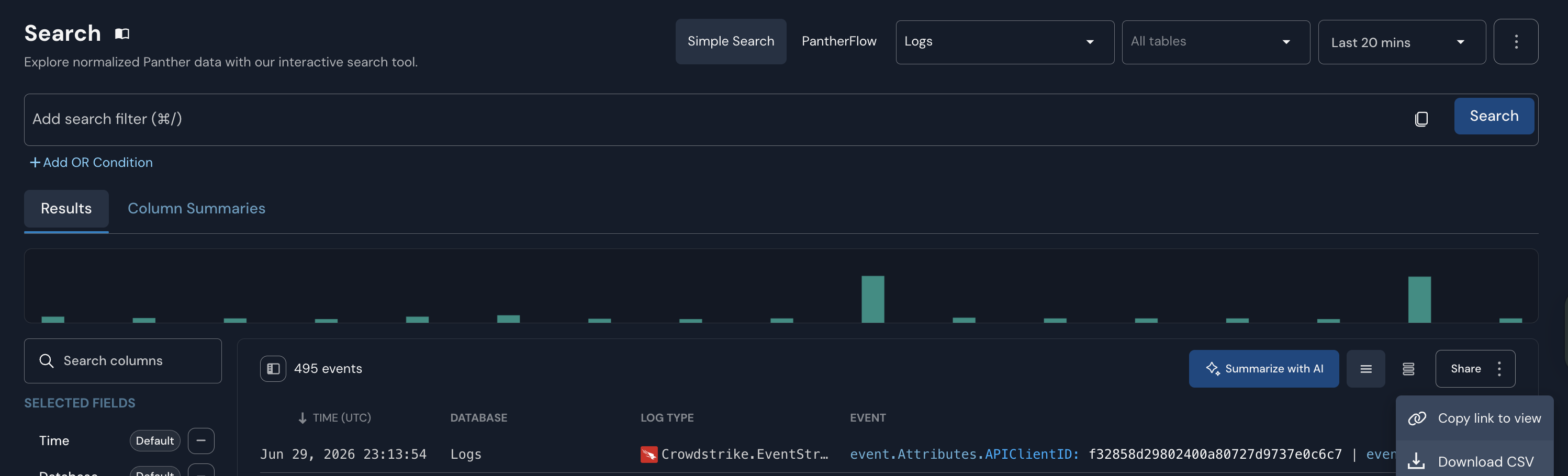The height and width of the screenshot is (476, 1568).
Task: Switch to compact rows view icon
Action: click(1366, 369)
